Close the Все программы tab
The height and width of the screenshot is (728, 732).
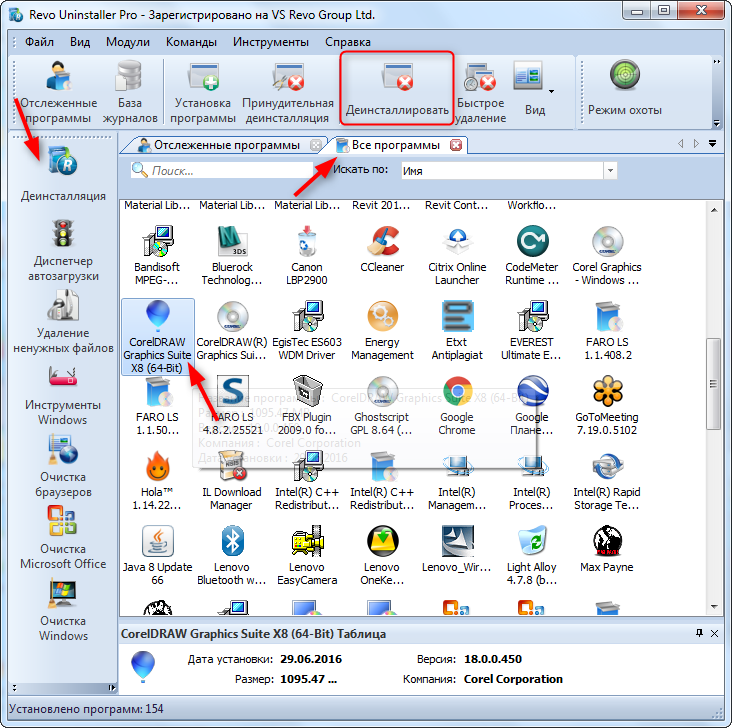456,145
